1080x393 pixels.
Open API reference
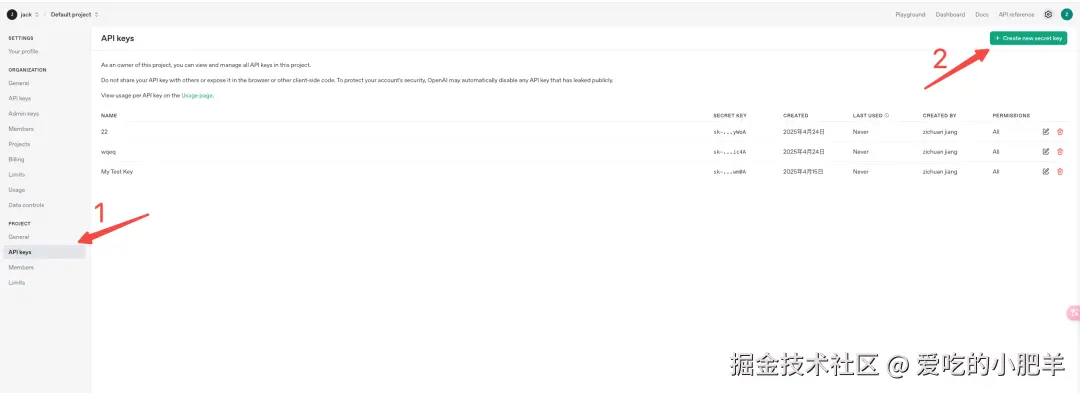click(1016, 14)
